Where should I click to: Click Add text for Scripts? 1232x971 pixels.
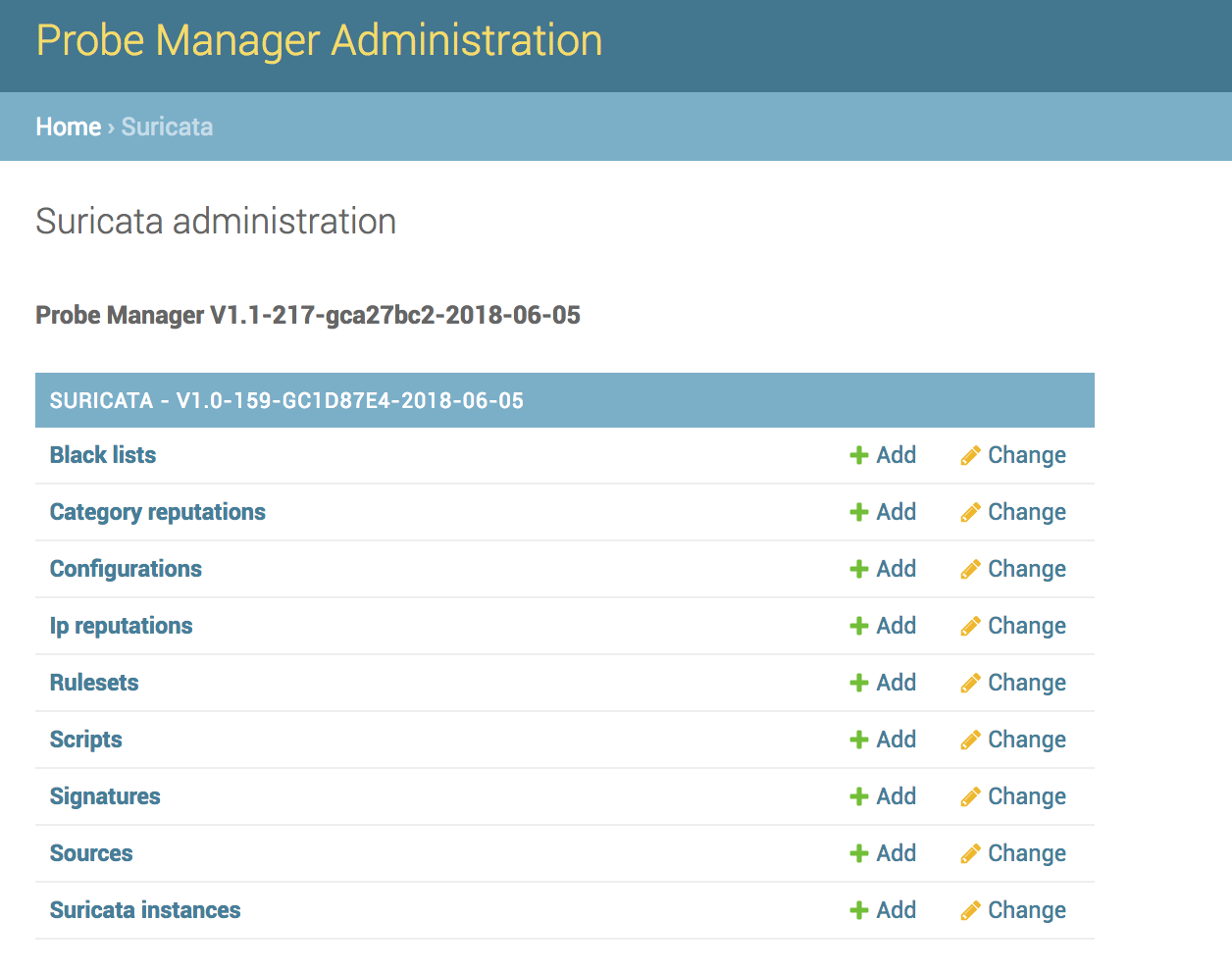point(897,740)
